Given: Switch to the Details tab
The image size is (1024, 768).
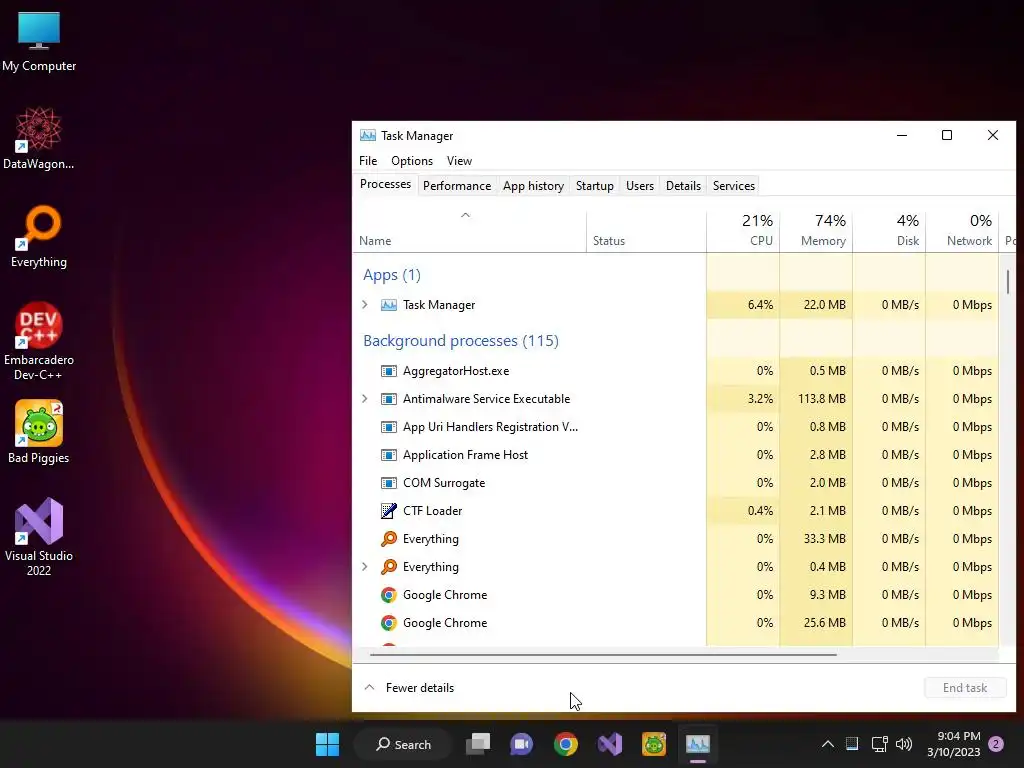Looking at the screenshot, I should click(683, 185).
